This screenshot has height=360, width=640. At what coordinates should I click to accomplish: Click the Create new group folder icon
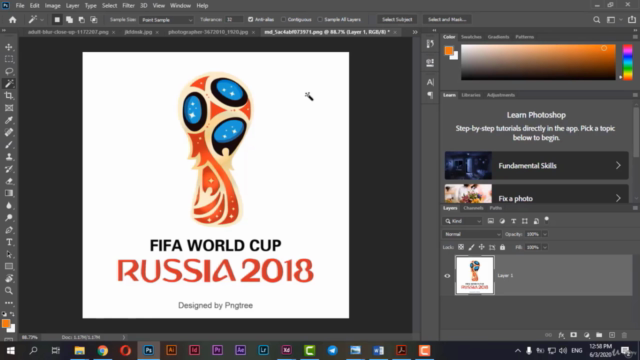[599, 335]
